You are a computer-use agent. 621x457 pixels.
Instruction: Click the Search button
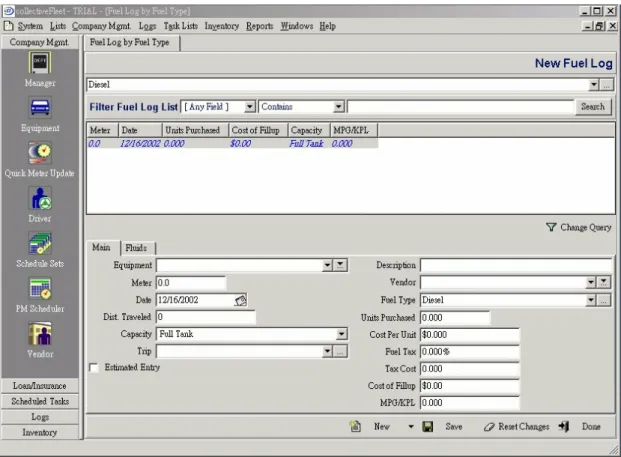coord(593,107)
